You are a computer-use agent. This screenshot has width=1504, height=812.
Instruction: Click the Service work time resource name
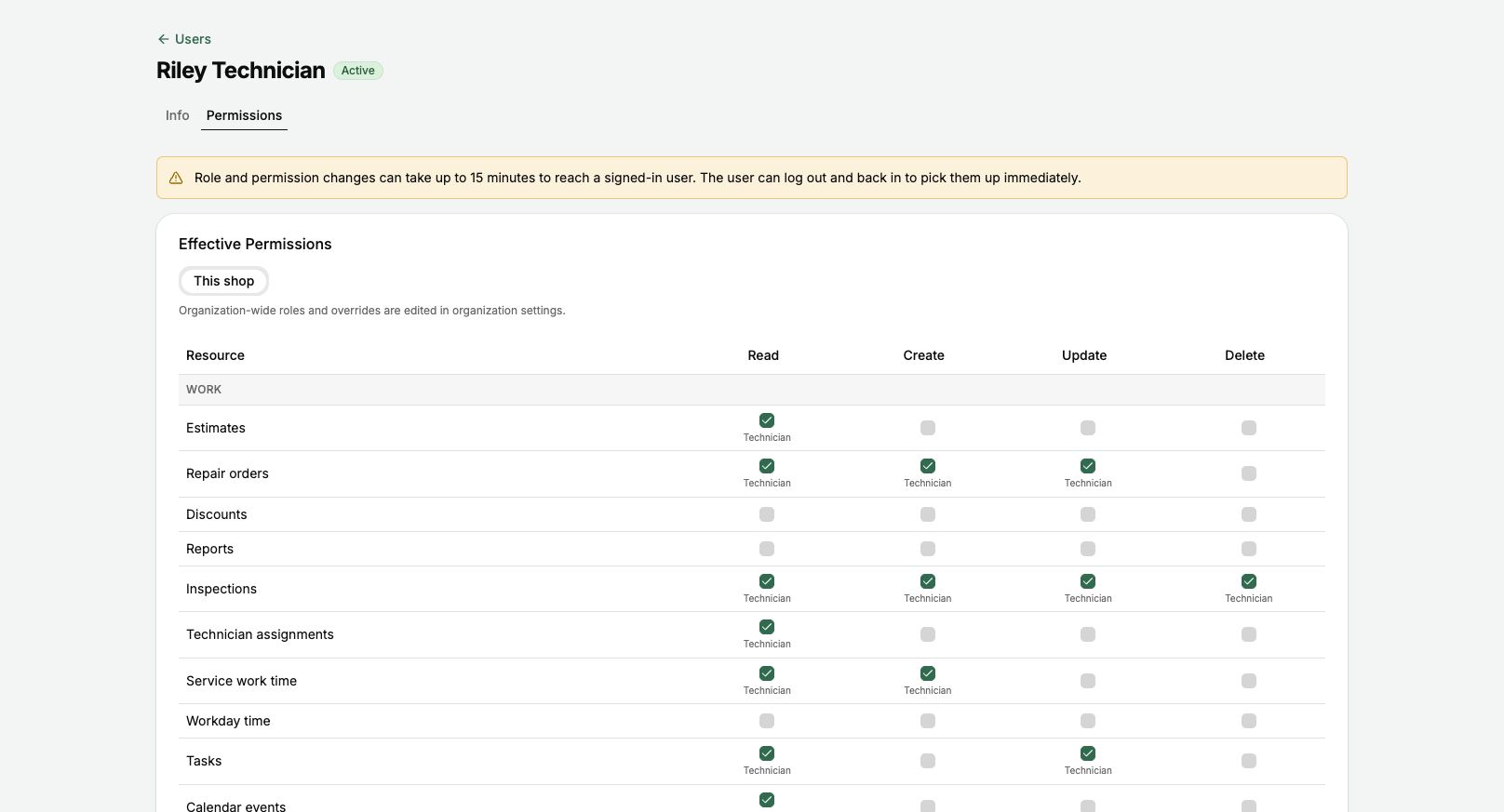coord(242,681)
